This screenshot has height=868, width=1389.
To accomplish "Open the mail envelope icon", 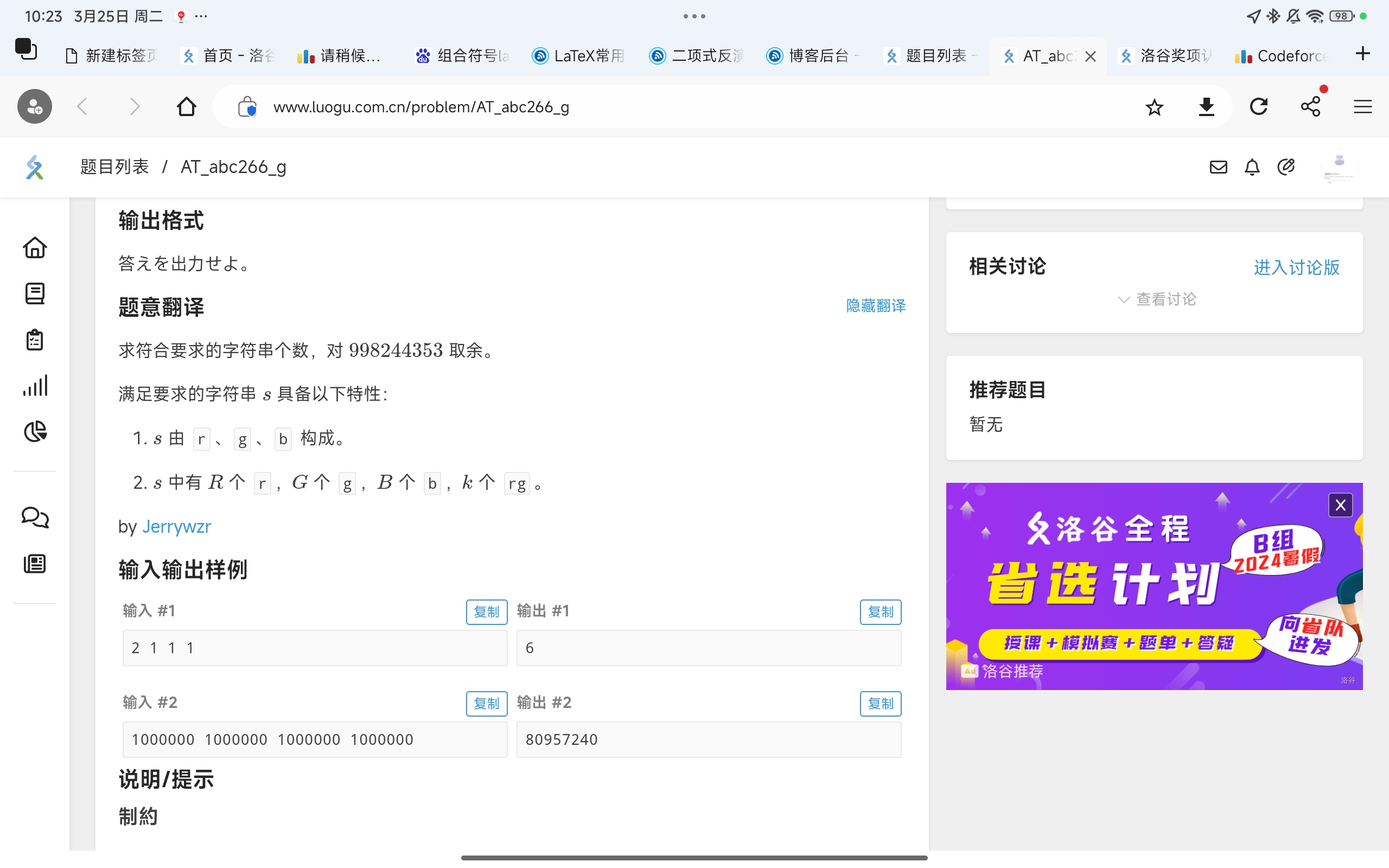I will click(1218, 167).
